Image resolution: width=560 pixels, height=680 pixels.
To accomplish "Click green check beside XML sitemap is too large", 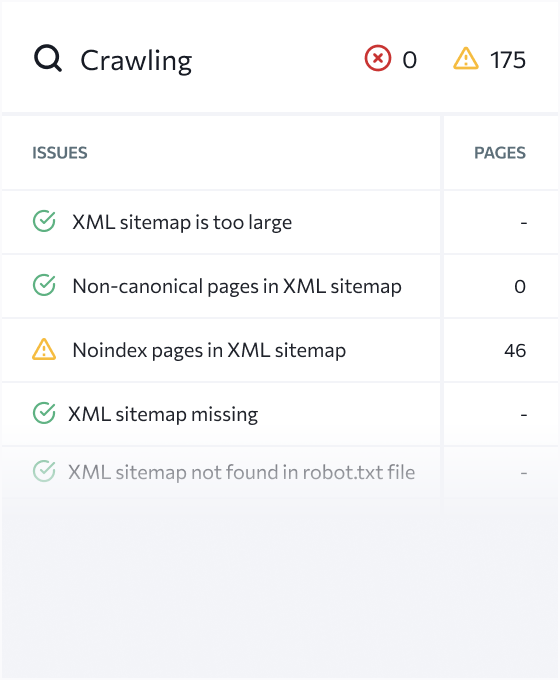I will click(44, 221).
